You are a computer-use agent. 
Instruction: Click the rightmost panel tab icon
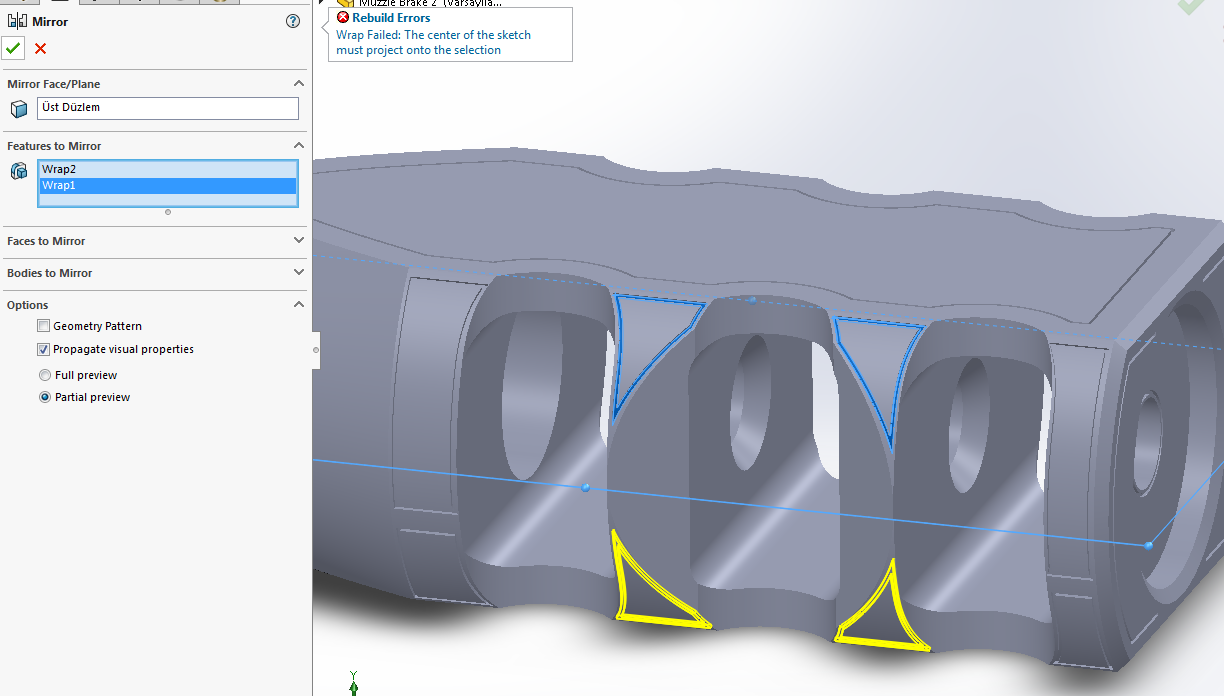(219, 3)
